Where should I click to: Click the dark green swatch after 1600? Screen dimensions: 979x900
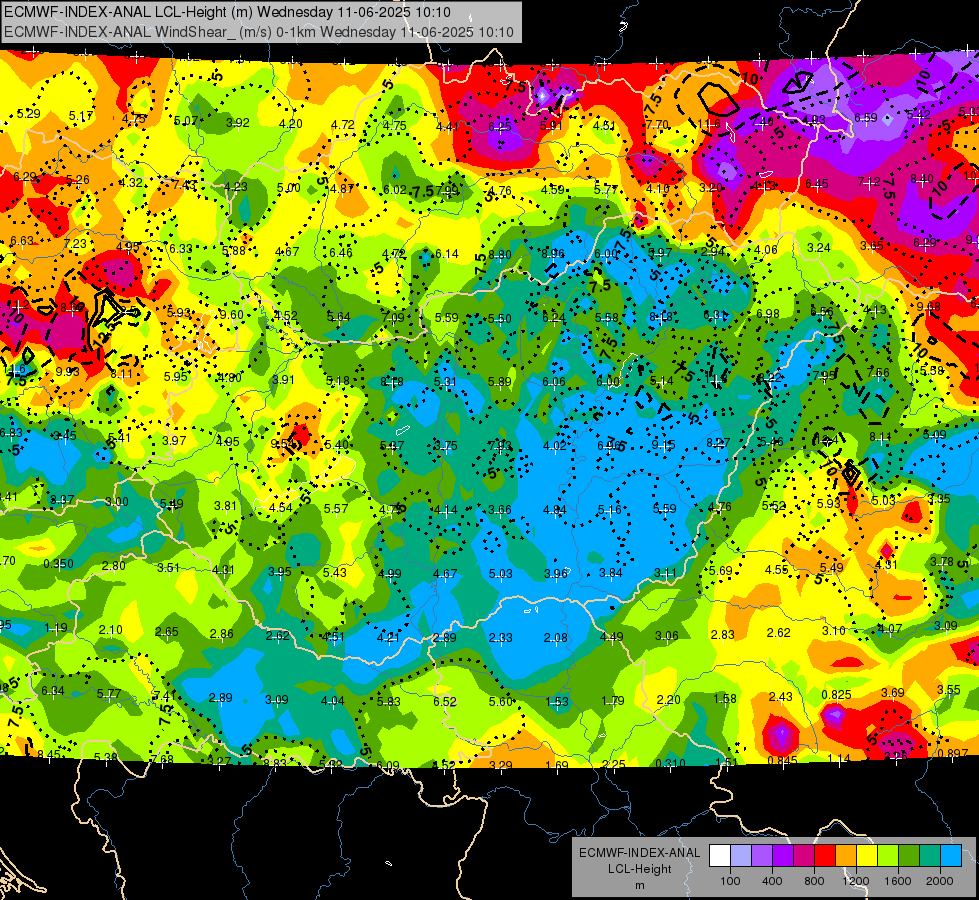[908, 856]
